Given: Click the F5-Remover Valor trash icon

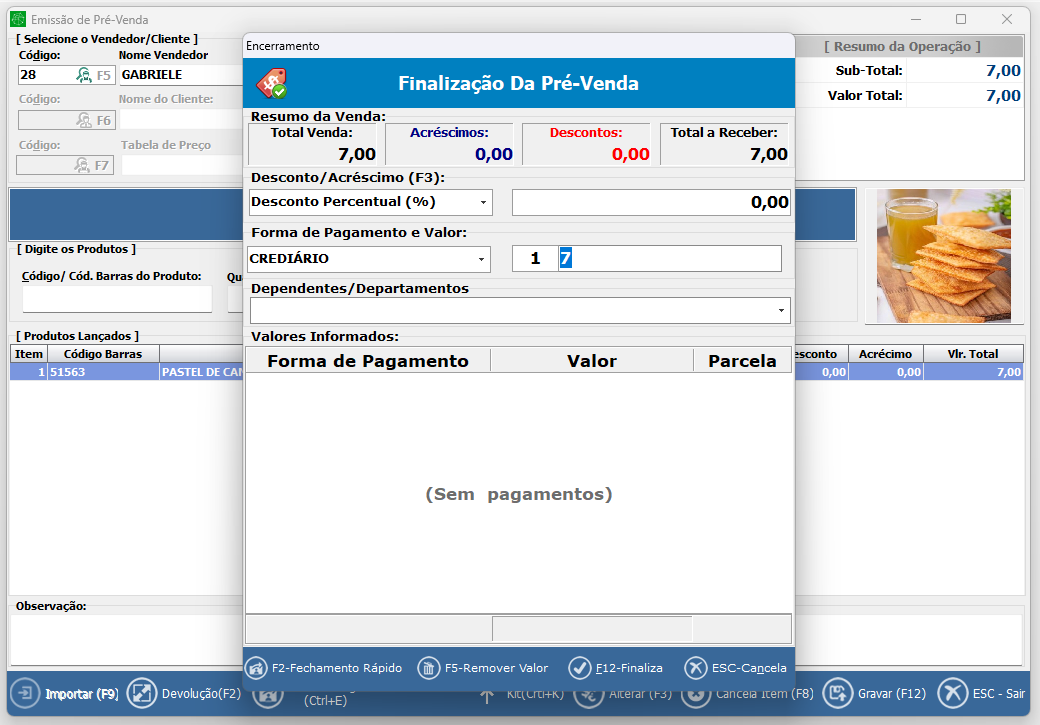Looking at the screenshot, I should click(429, 668).
